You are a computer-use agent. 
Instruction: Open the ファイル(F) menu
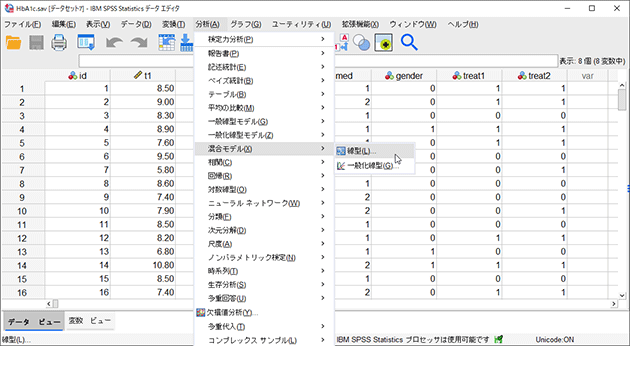pos(22,25)
